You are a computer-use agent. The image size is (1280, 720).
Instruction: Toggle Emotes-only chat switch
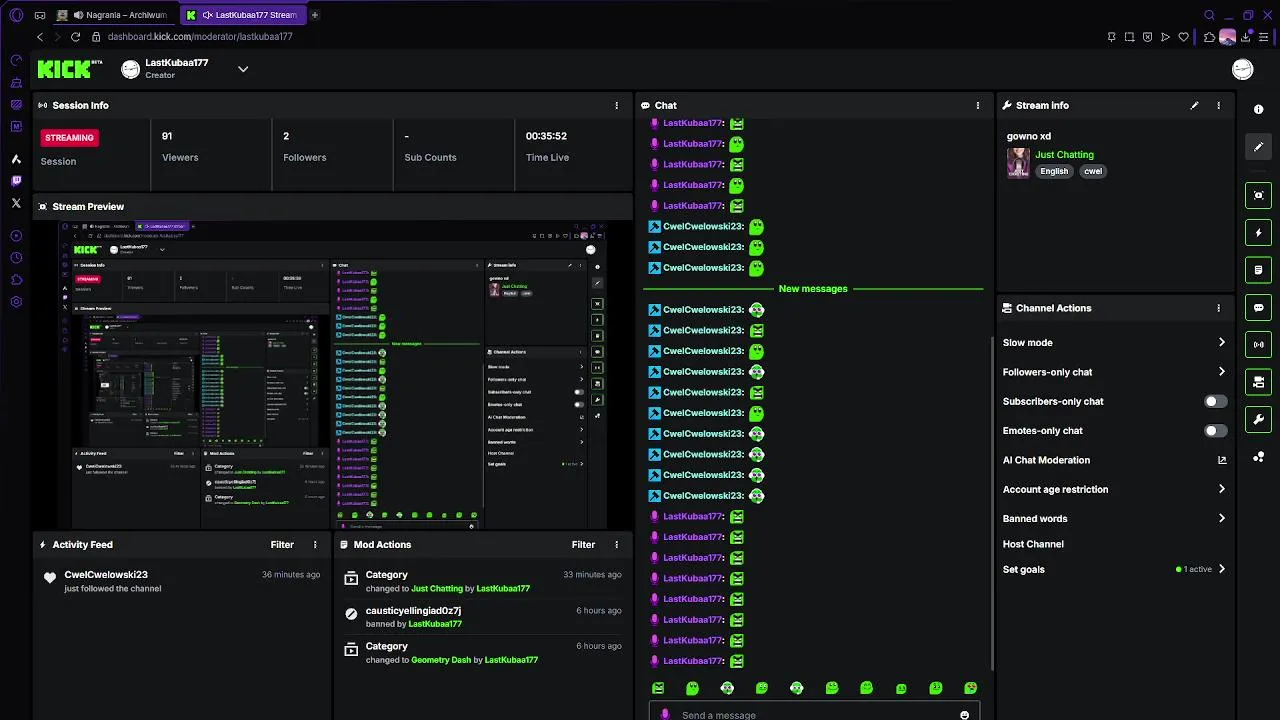pos(1215,430)
